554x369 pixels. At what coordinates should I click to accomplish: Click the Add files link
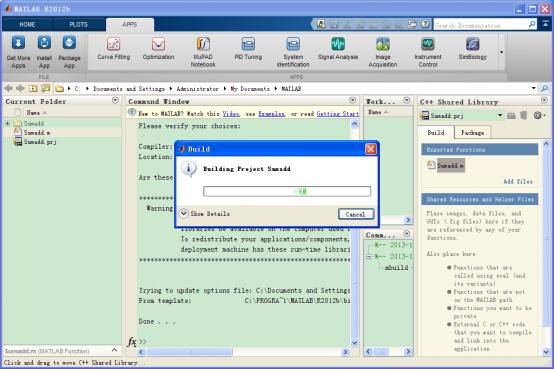coord(518,182)
